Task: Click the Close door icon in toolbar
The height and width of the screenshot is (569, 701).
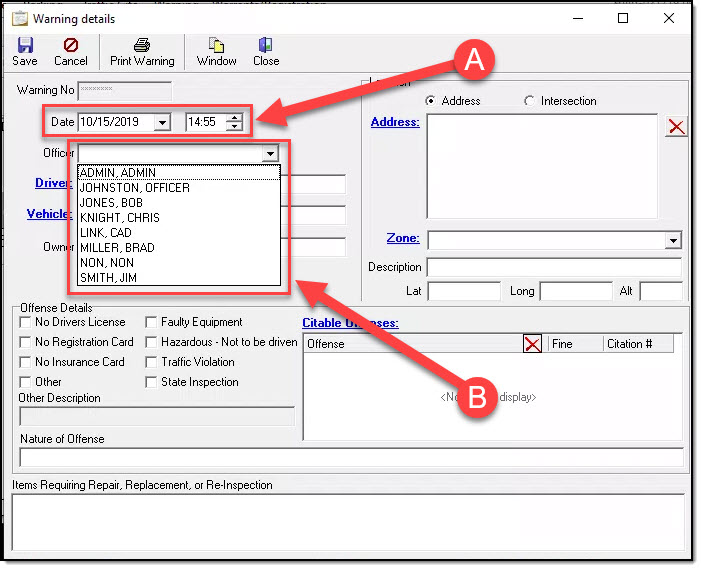Action: 265,45
